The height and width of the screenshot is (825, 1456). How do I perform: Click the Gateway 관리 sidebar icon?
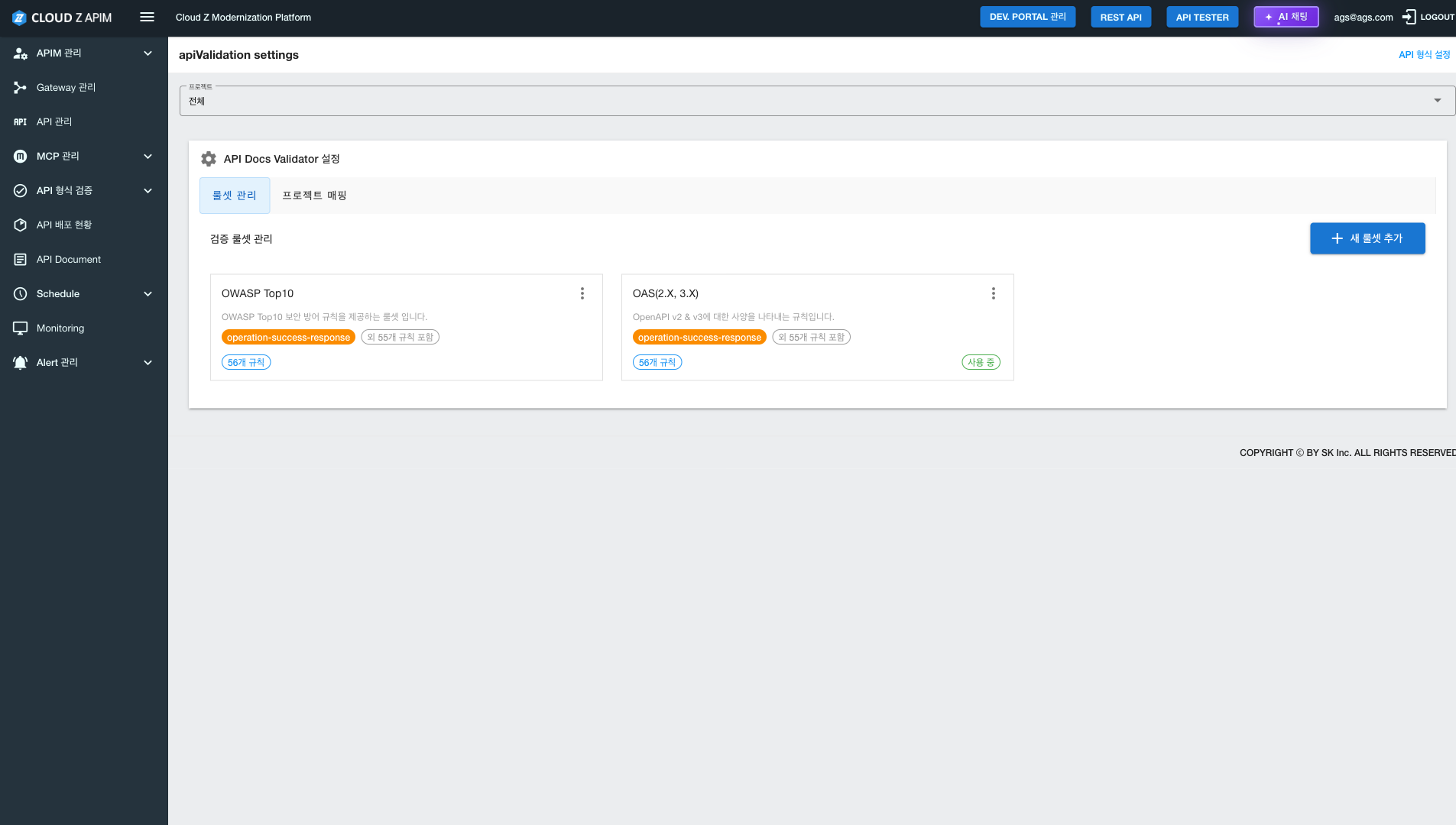pyautogui.click(x=21, y=88)
